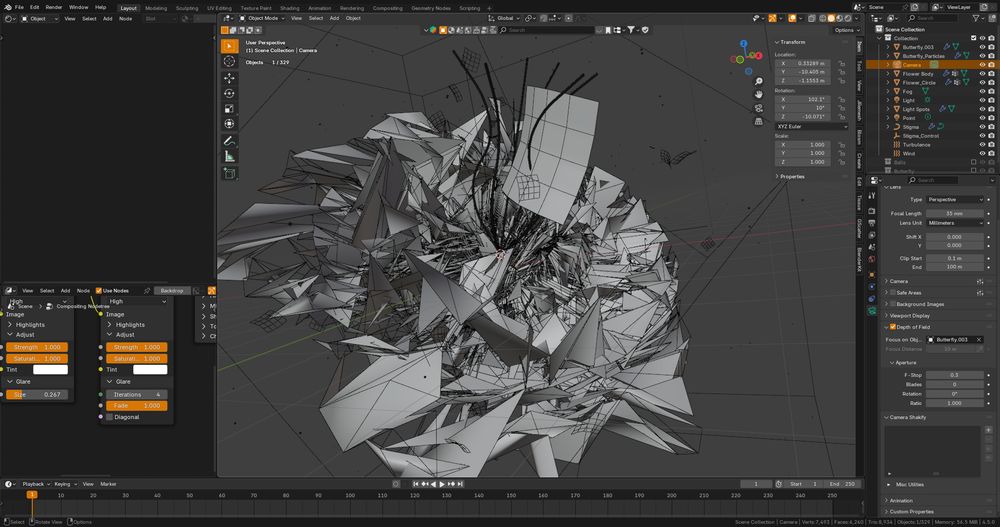Select the Measure tool
The image size is (1000, 527).
pos(230,156)
